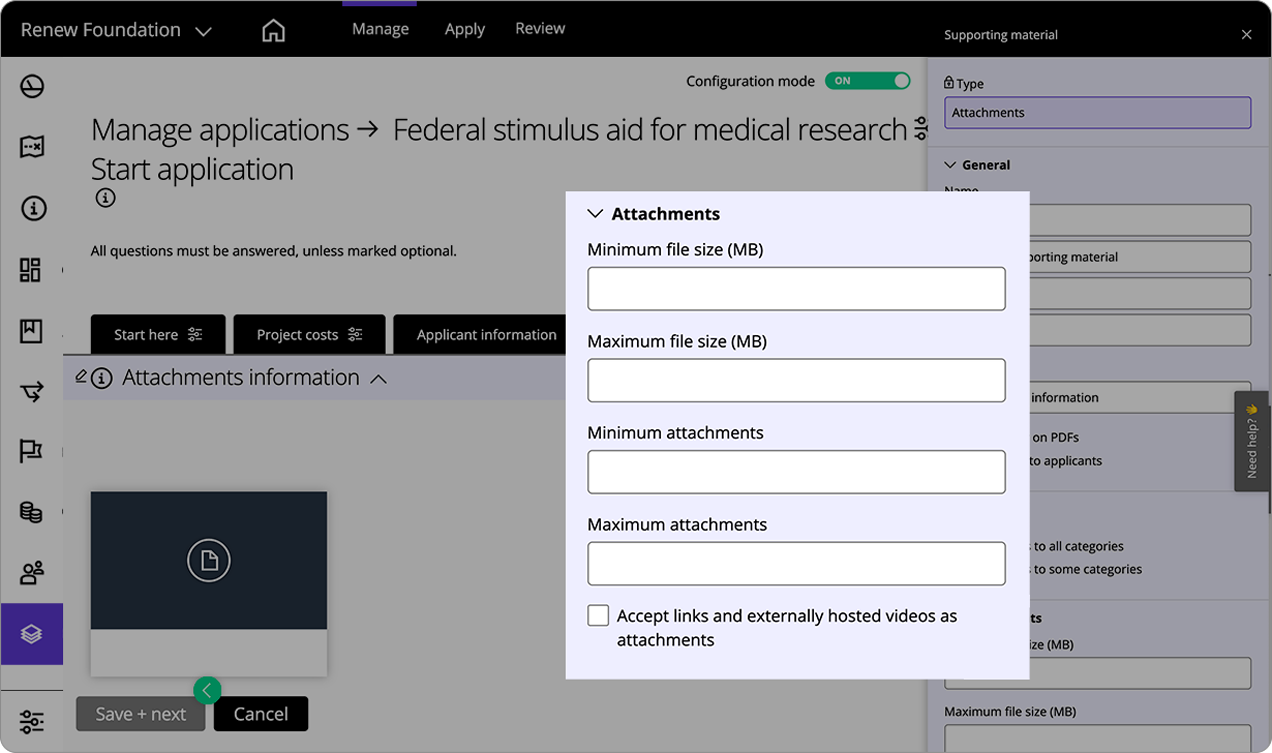
Task: Click the paper plane icon in the sidebar
Action: (x=32, y=391)
